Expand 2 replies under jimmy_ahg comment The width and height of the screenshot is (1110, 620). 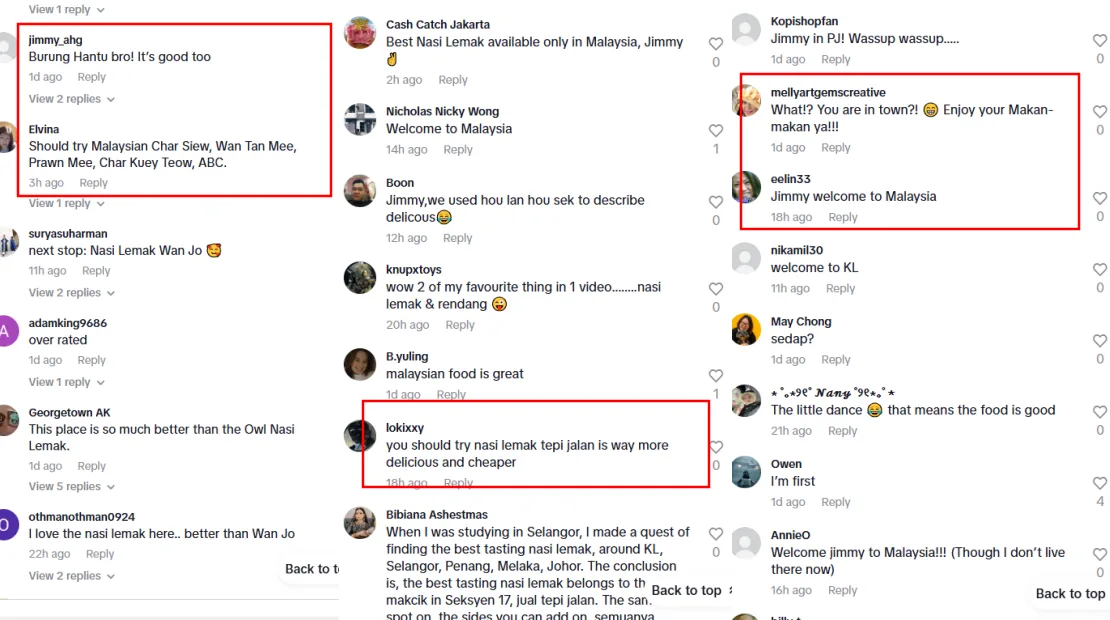click(x=71, y=99)
